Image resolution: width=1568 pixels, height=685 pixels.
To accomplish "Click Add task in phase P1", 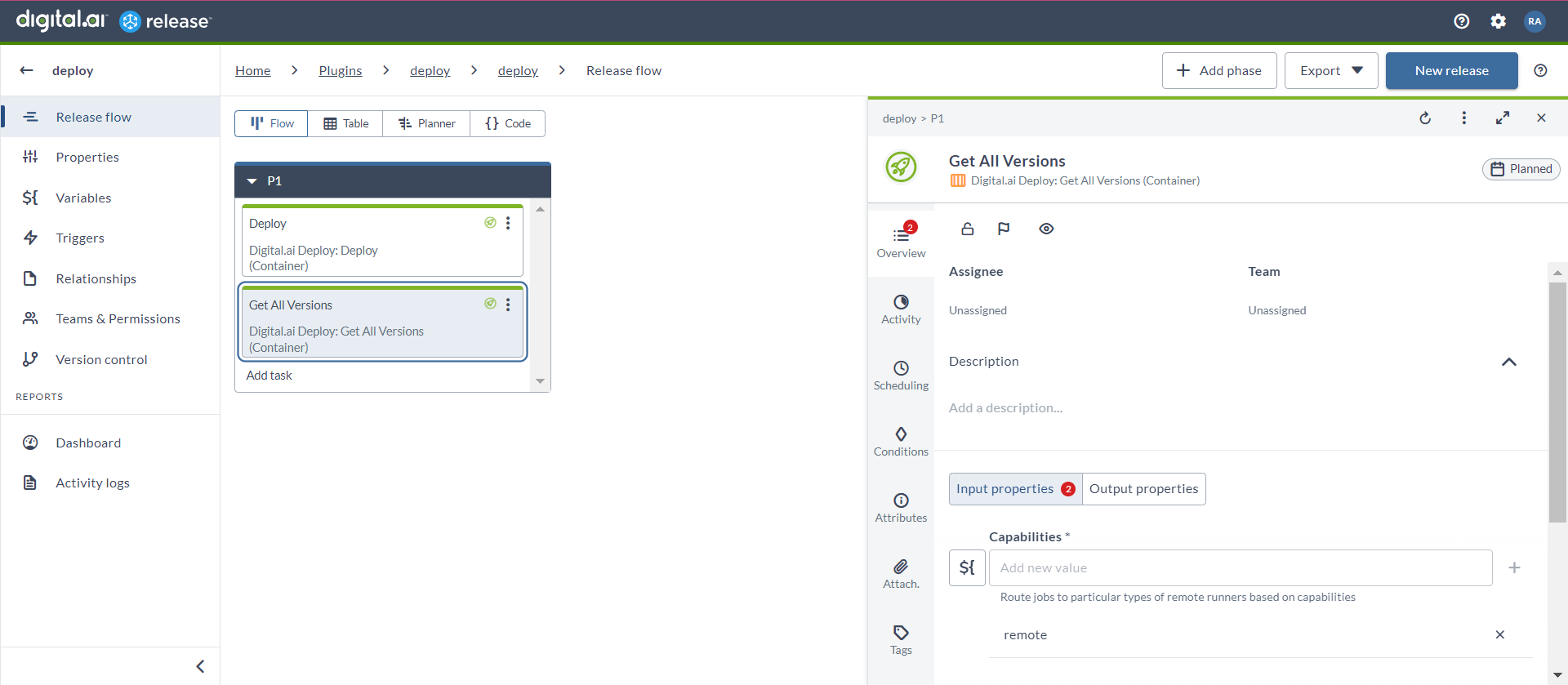I will click(x=269, y=376).
